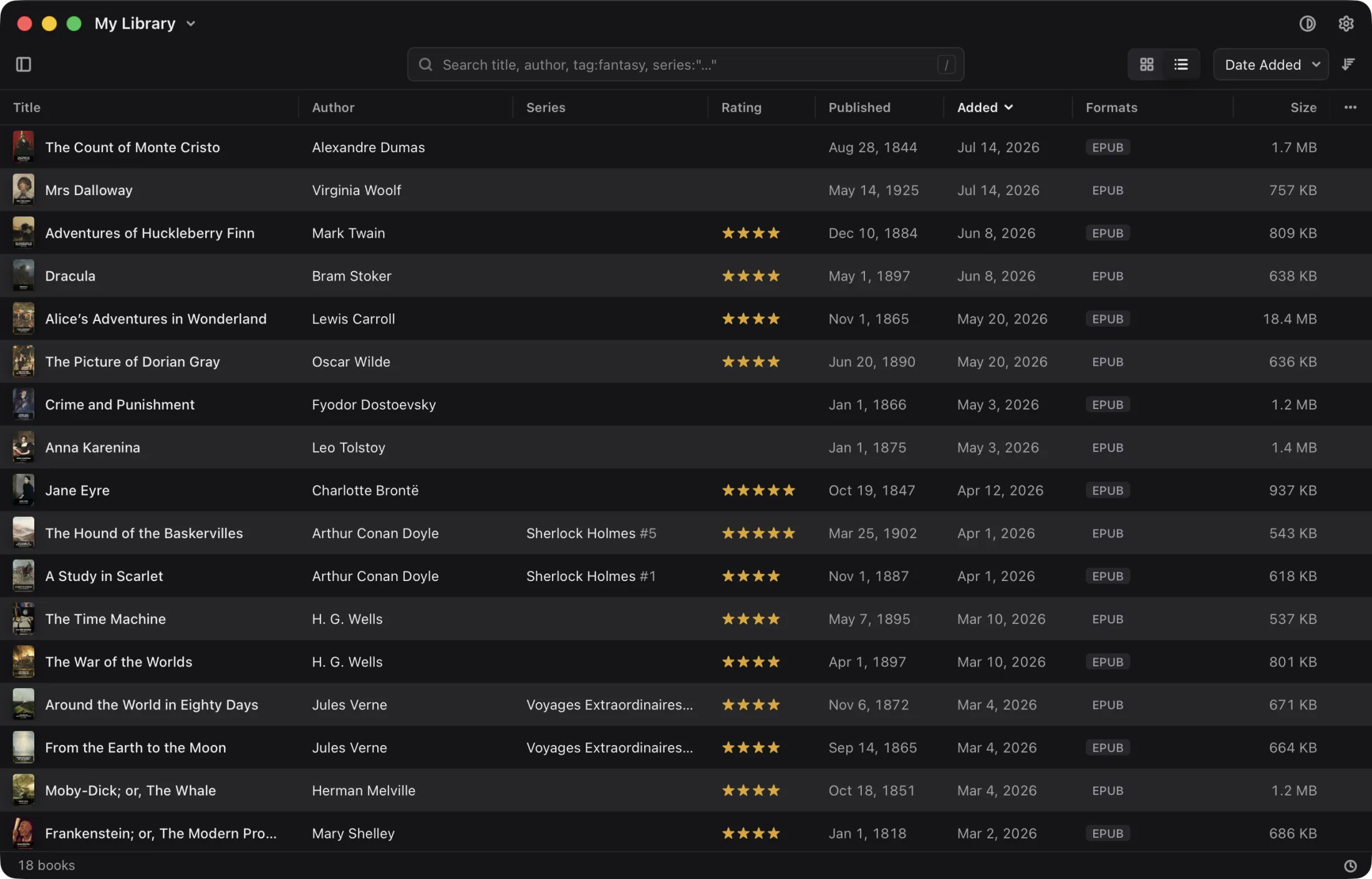Screen dimensions: 1372x879
Task: Open the Date Added sort dropdown
Action: [1270, 64]
